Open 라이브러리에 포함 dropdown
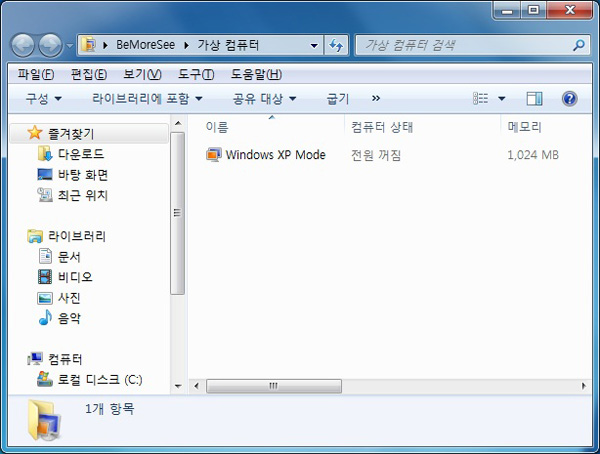The image size is (600, 454). (147, 99)
